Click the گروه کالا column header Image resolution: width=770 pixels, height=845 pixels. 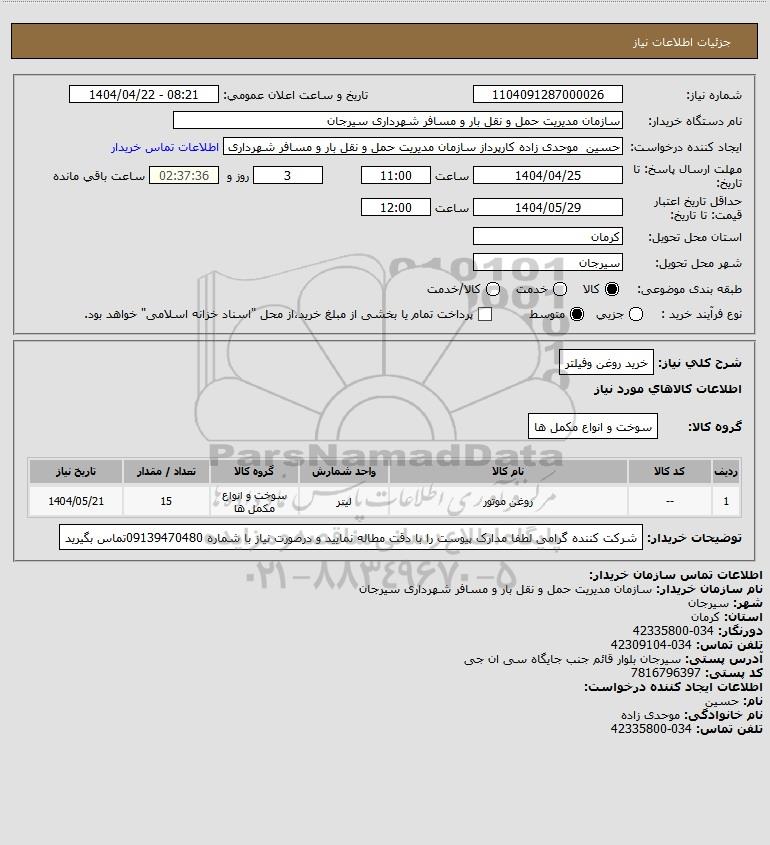tap(254, 472)
